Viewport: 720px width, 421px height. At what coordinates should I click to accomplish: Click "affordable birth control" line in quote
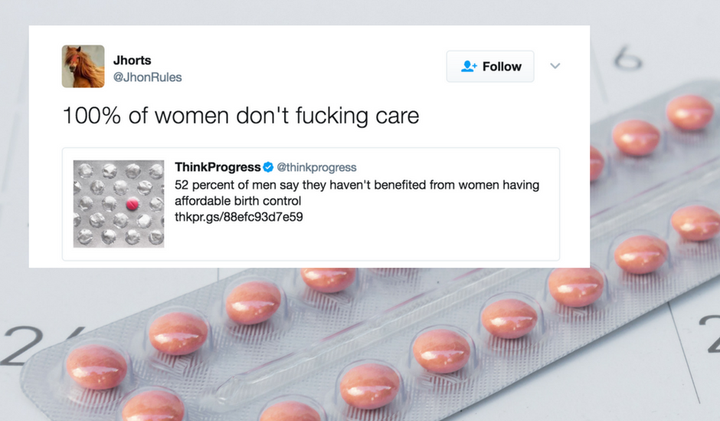point(238,201)
